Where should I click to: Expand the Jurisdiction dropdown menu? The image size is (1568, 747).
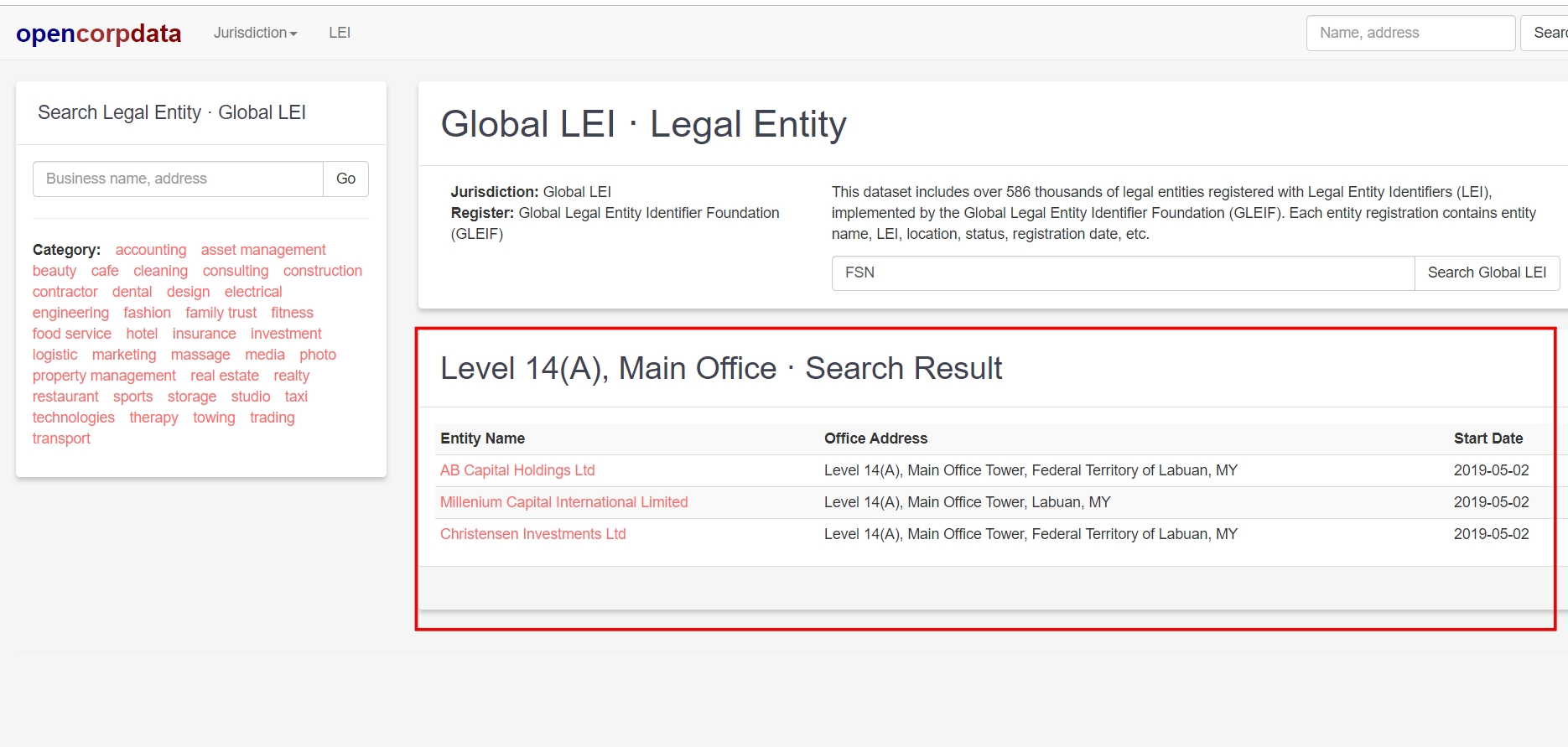[255, 33]
